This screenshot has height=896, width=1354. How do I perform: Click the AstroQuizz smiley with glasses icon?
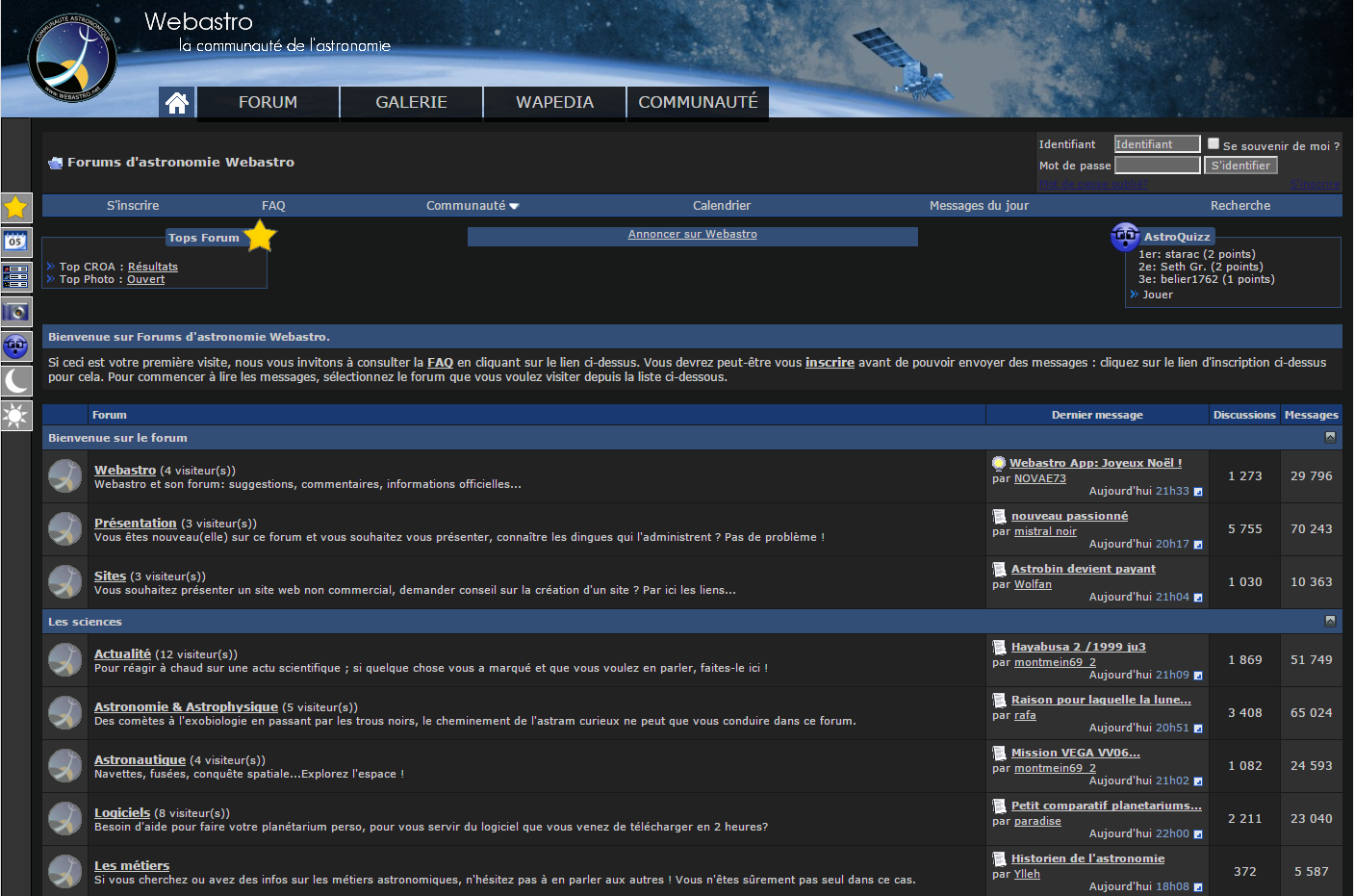(1125, 237)
